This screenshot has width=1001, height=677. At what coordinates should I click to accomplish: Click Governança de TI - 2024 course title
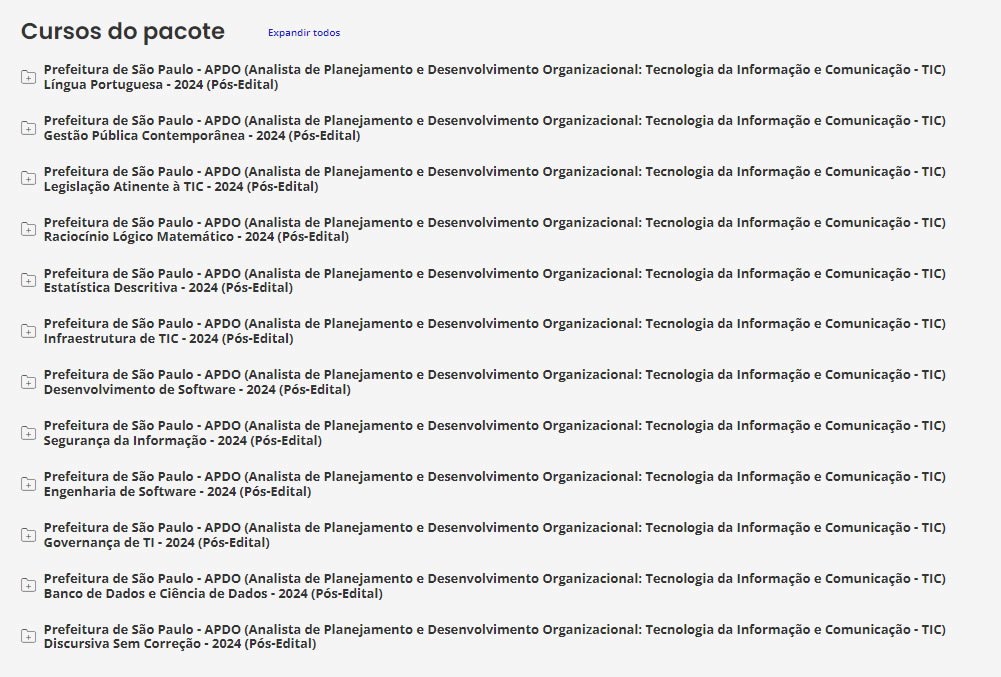coord(157,543)
